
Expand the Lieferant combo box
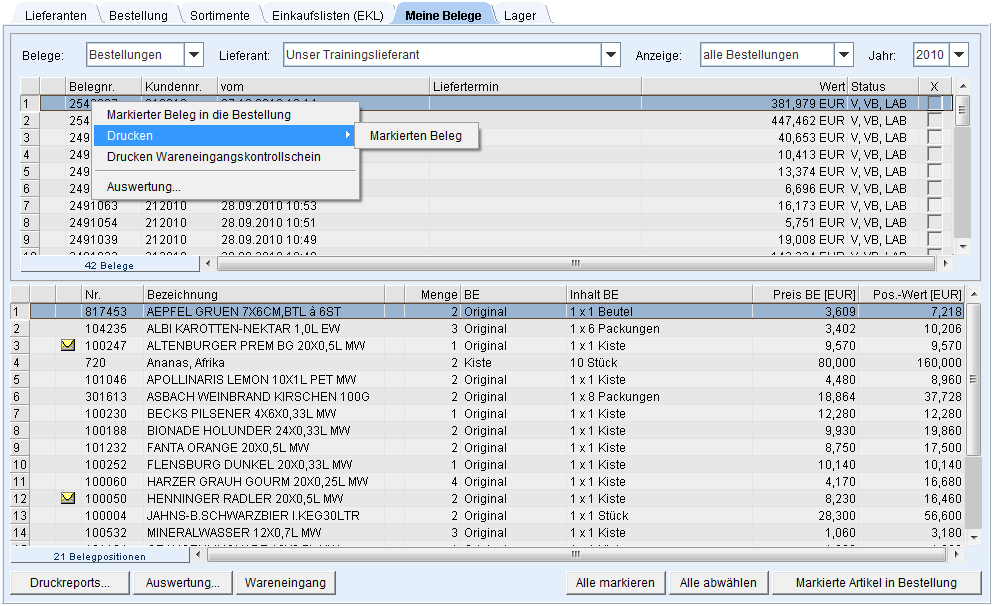(611, 55)
